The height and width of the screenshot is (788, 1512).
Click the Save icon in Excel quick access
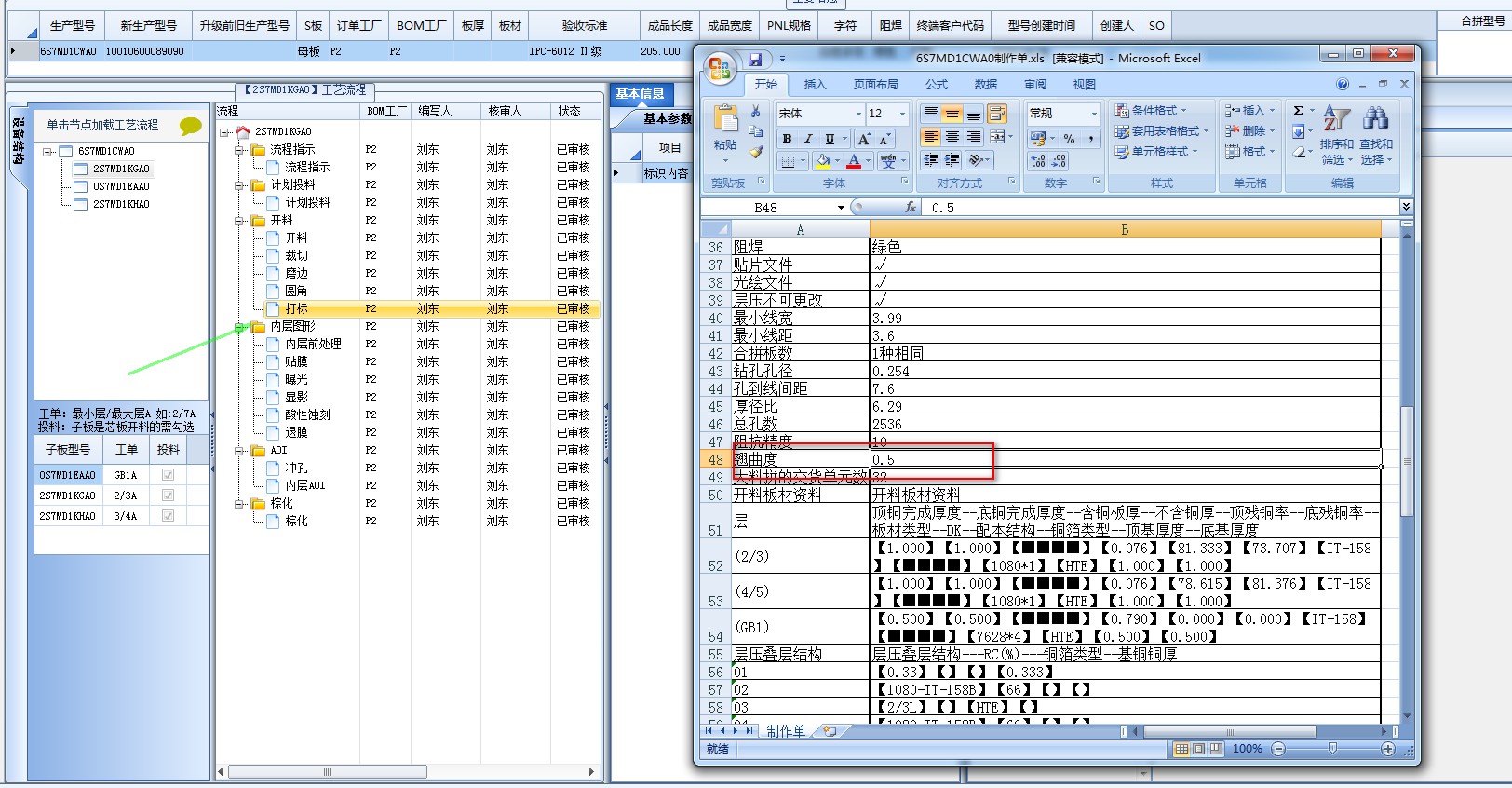(x=755, y=60)
